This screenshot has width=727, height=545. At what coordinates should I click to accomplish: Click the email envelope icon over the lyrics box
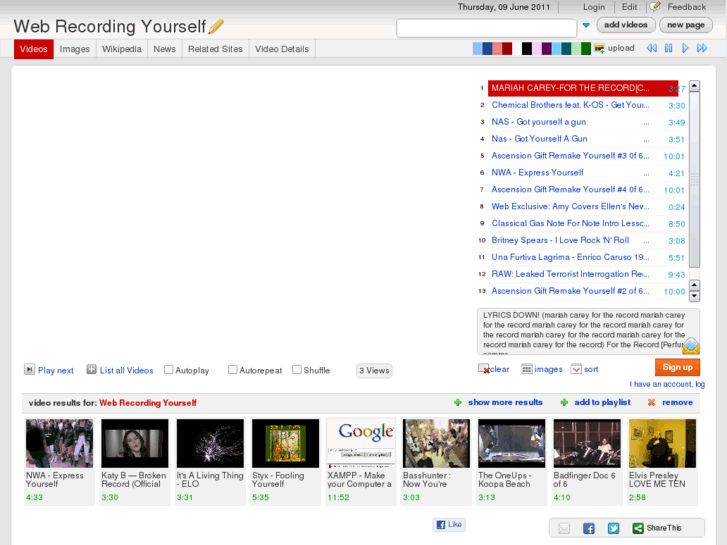[x=691, y=346]
